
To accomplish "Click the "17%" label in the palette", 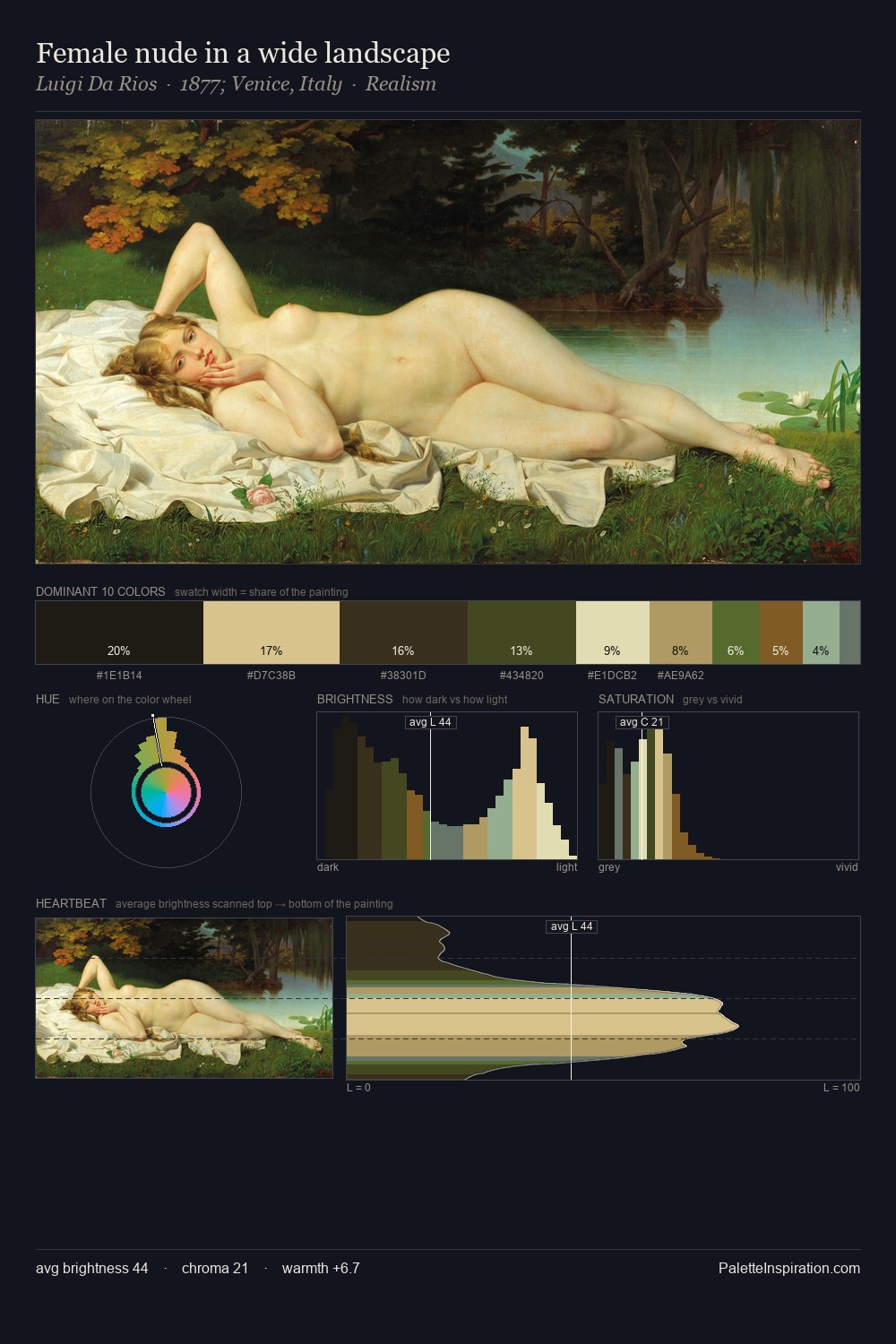I will tap(271, 651).
